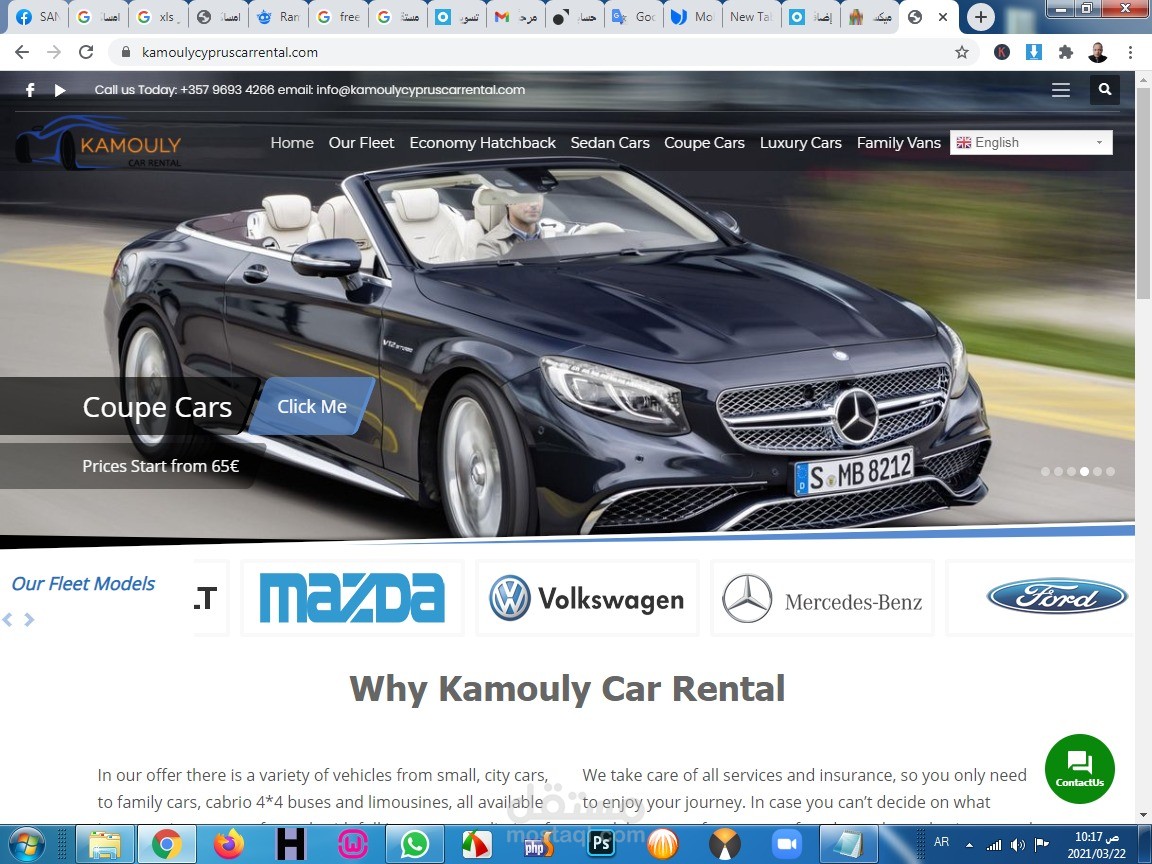Show previous fleet models with left arrow

(8, 619)
